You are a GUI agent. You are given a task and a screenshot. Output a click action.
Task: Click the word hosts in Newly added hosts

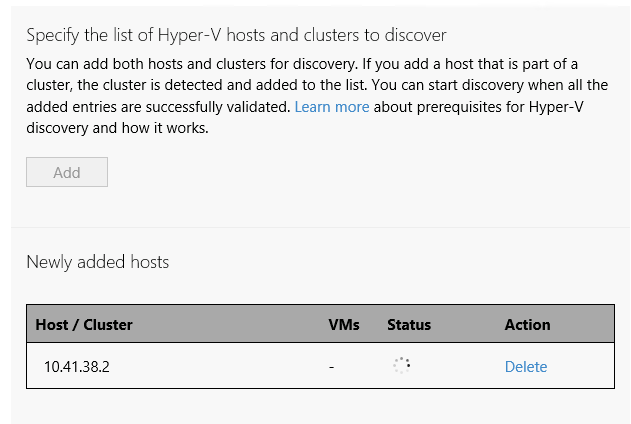click(x=150, y=262)
